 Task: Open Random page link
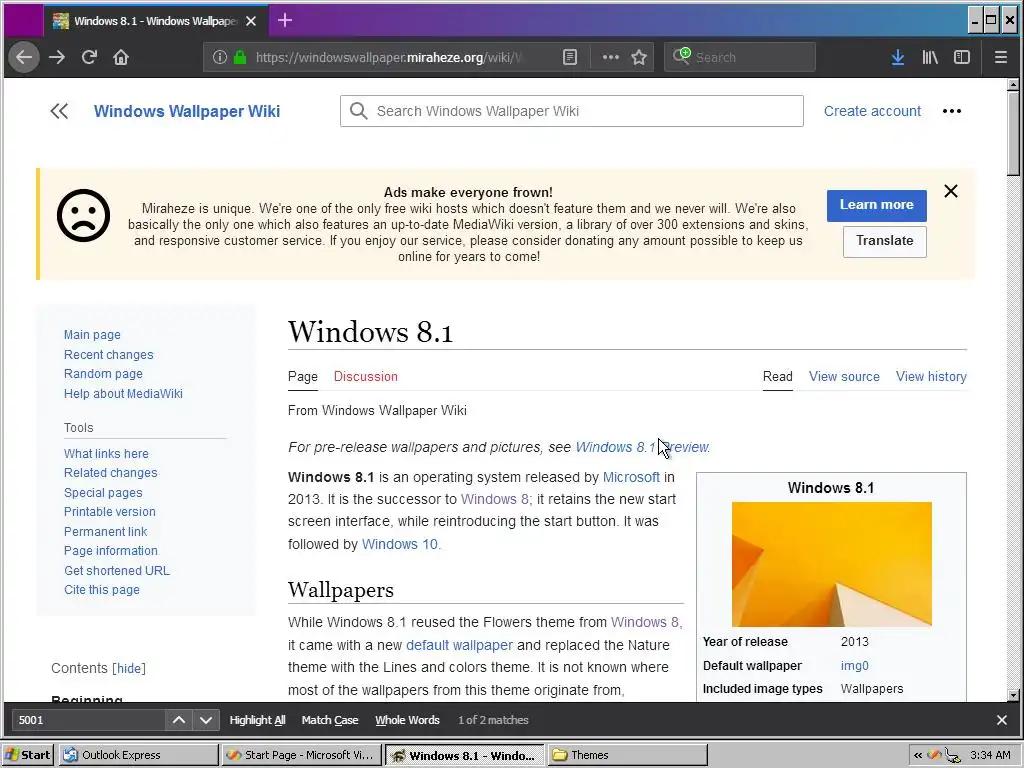pyautogui.click(x=103, y=374)
